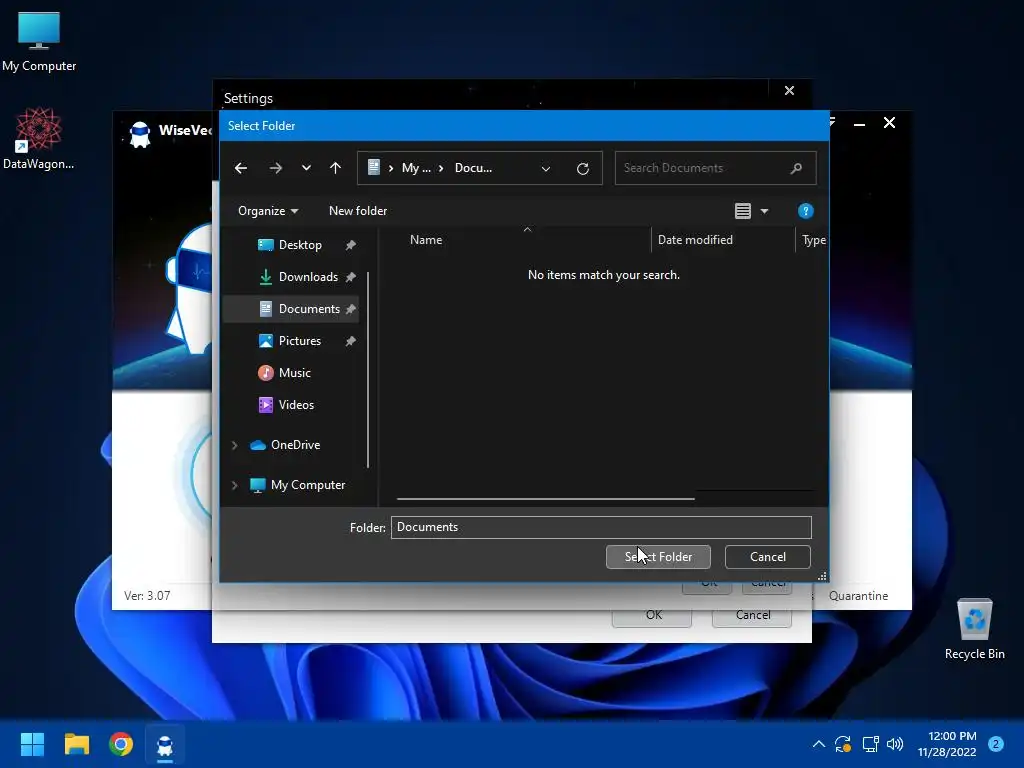
Task: Click the navigation pane vertical scrollbar
Action: coord(368,370)
